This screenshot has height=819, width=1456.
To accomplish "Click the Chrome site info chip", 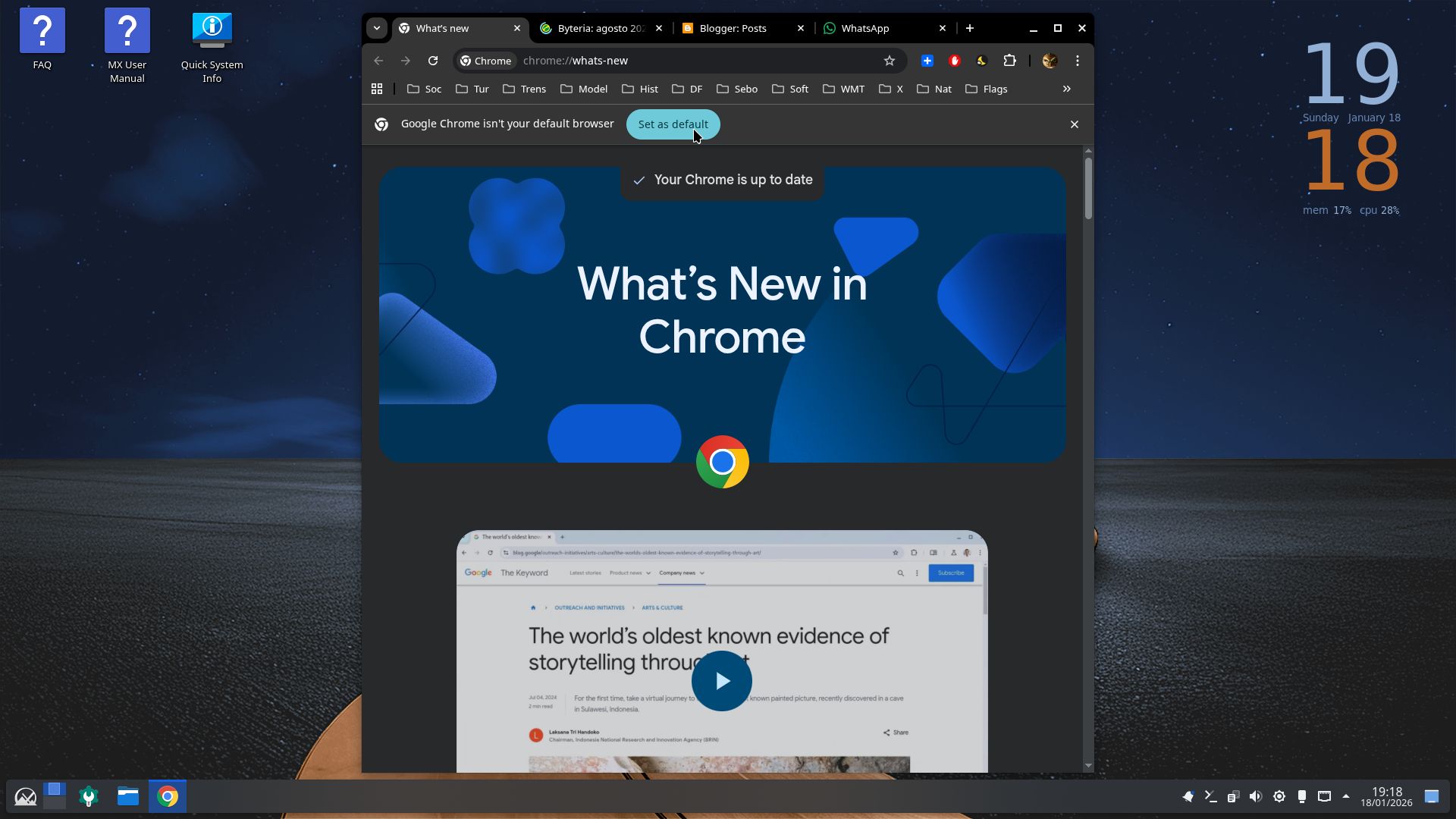I will tap(486, 61).
